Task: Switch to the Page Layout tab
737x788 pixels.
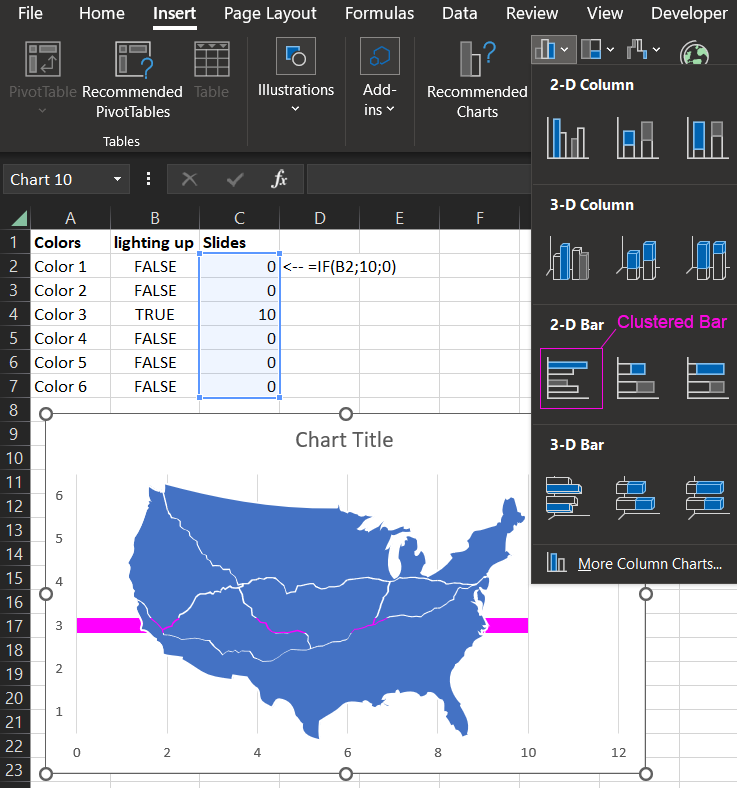Action: [270, 14]
